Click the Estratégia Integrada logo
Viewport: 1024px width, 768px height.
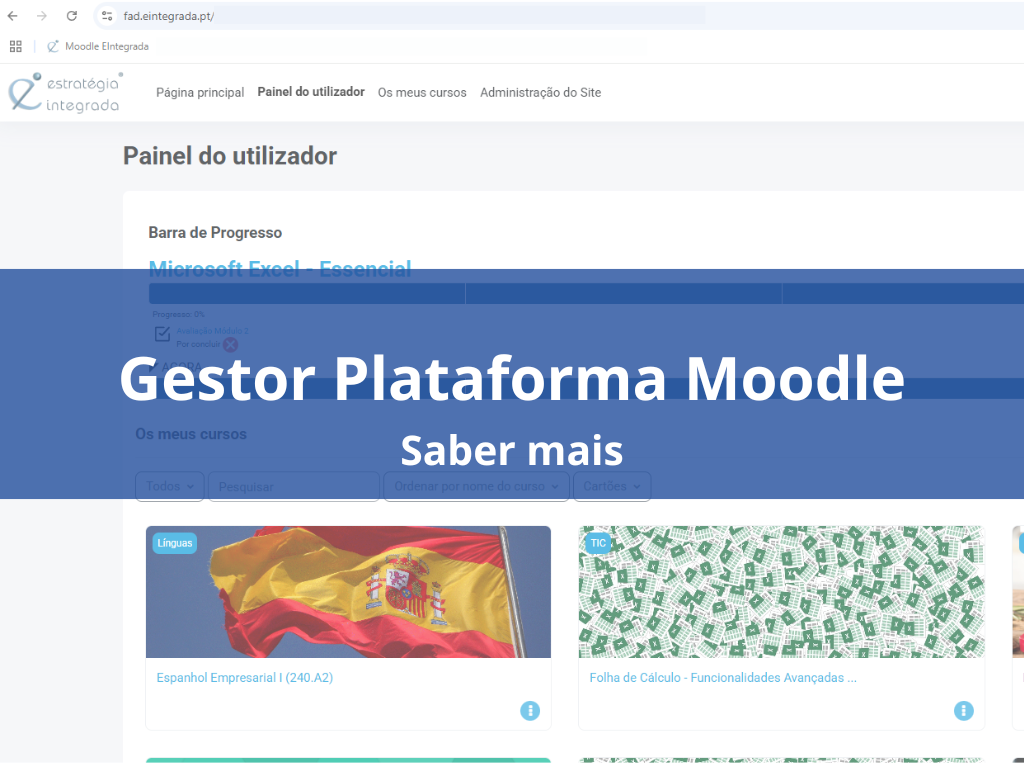coord(66,92)
